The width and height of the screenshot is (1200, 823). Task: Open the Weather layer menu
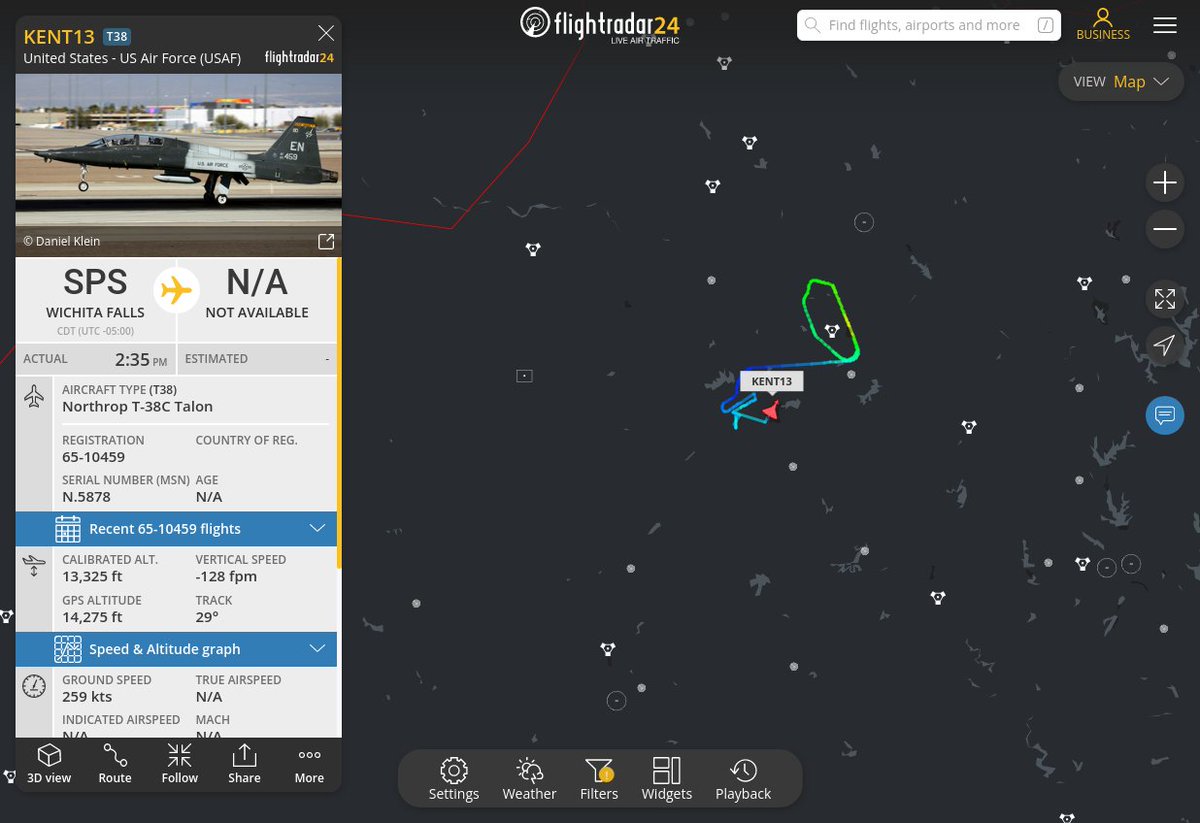pos(529,779)
